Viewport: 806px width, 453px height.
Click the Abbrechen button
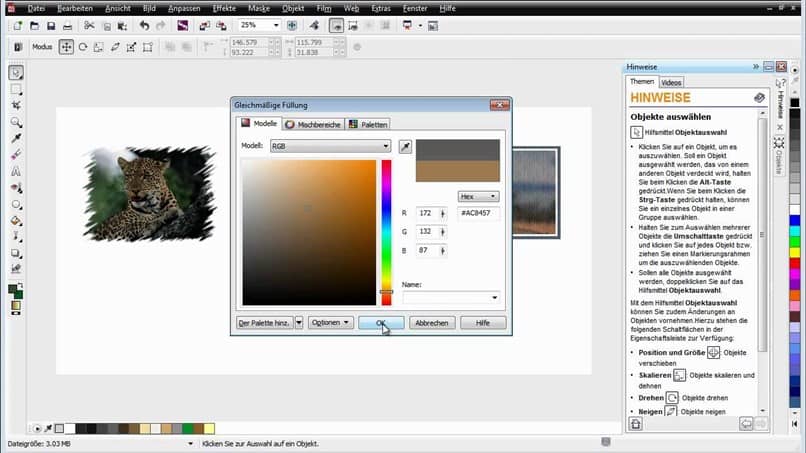click(432, 323)
